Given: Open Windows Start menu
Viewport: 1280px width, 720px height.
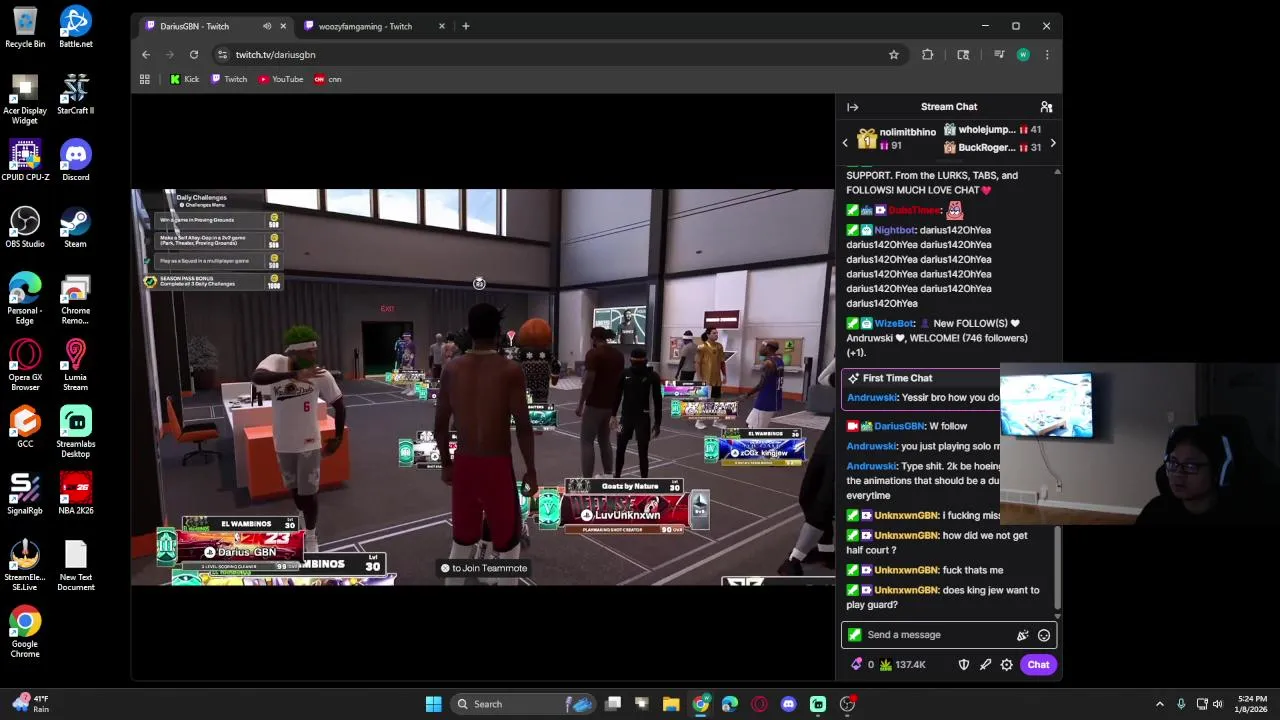Looking at the screenshot, I should point(434,704).
